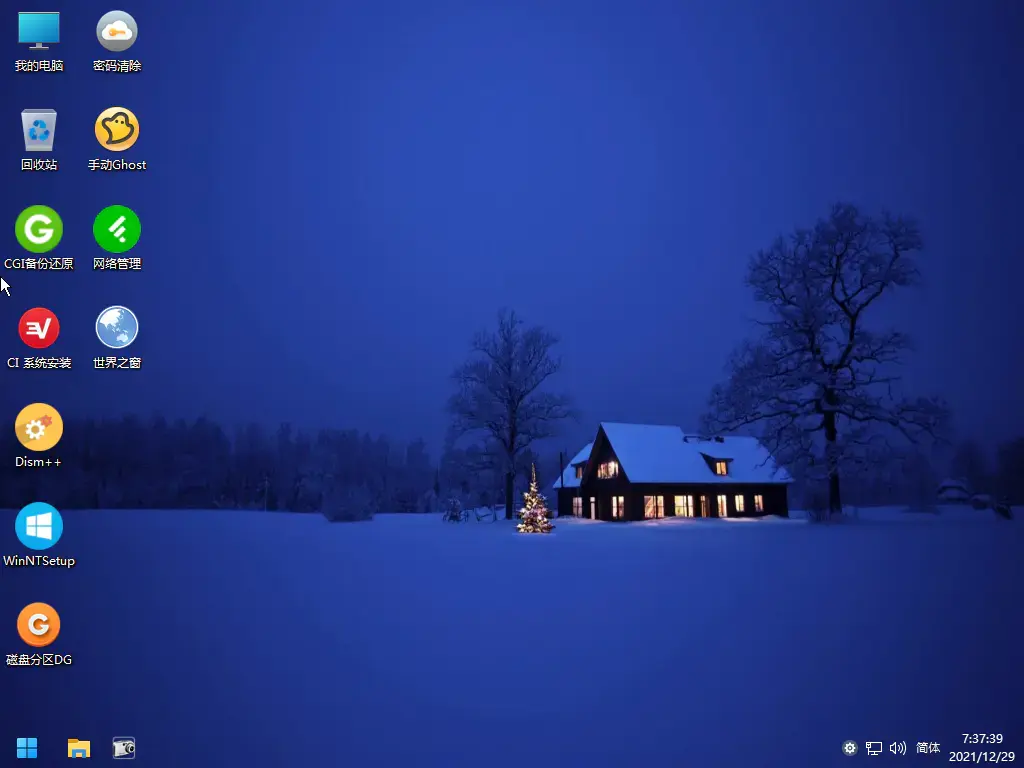
Task: Open File Explorer from the taskbar
Action: coord(79,748)
